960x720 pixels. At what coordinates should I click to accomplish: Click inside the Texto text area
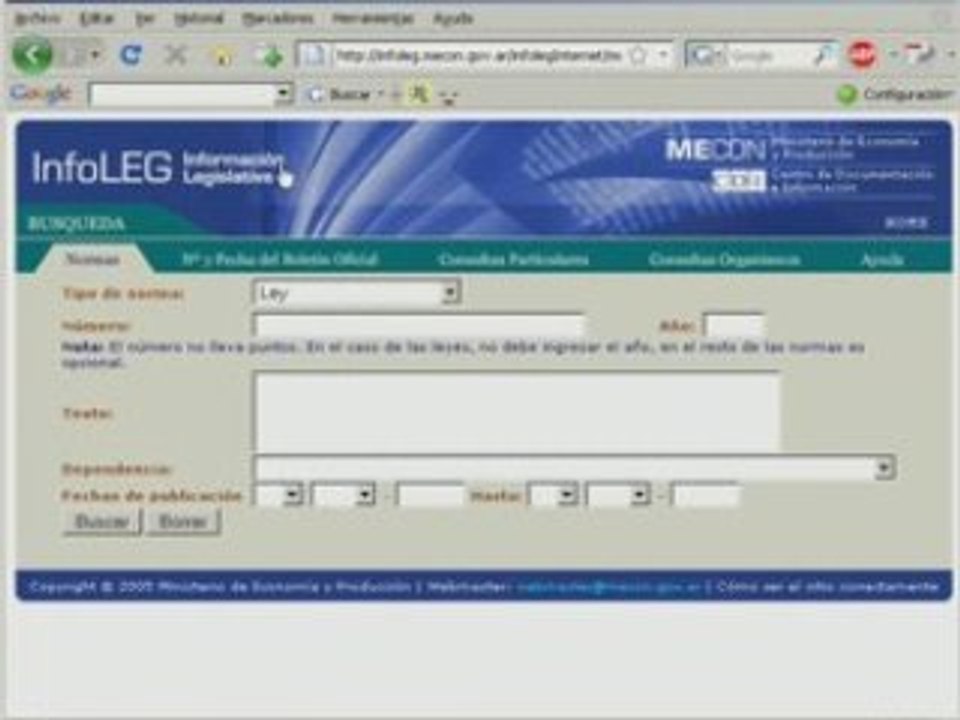coord(517,412)
